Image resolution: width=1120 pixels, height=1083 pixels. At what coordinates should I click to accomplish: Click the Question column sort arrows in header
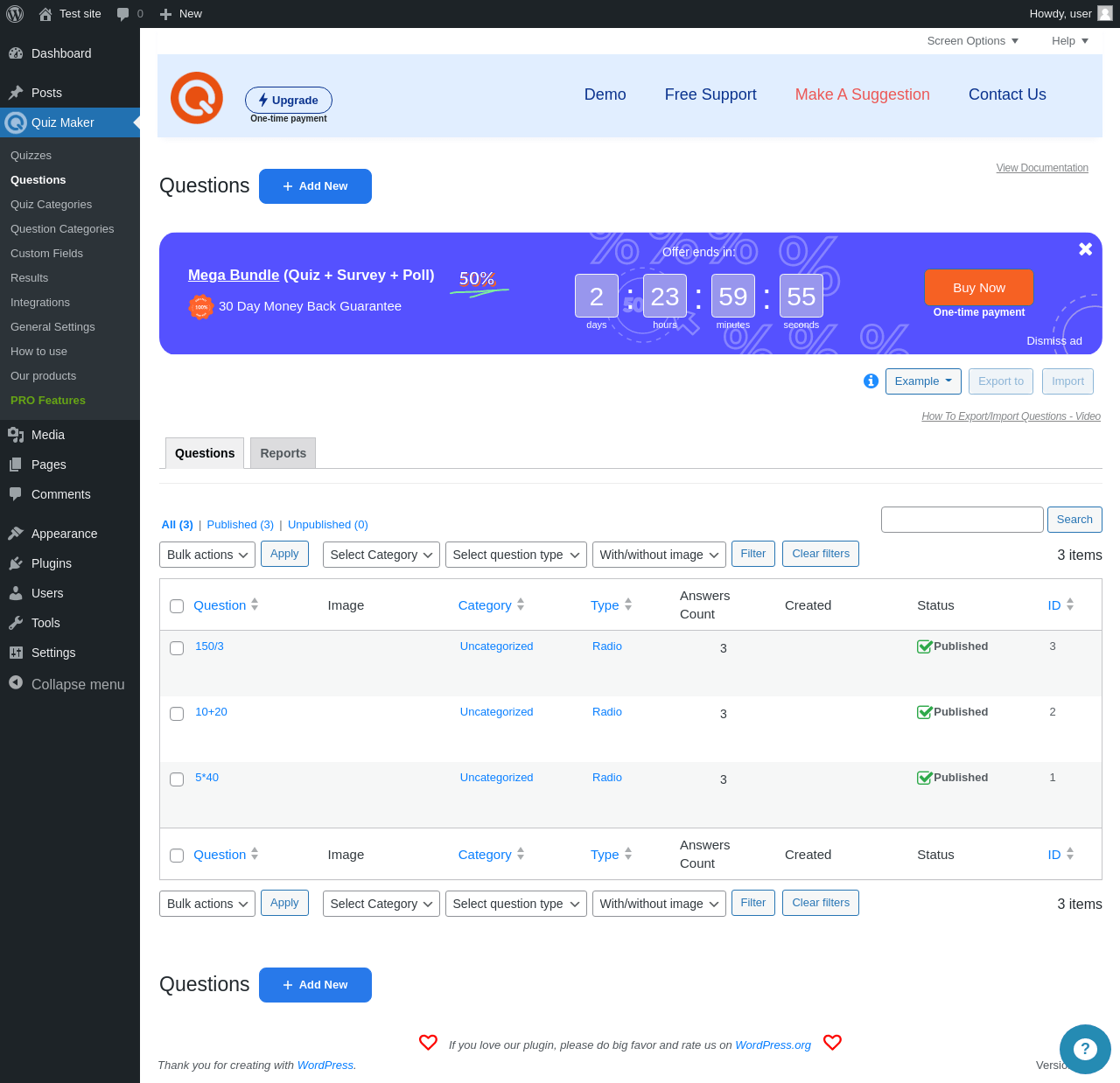click(255, 604)
